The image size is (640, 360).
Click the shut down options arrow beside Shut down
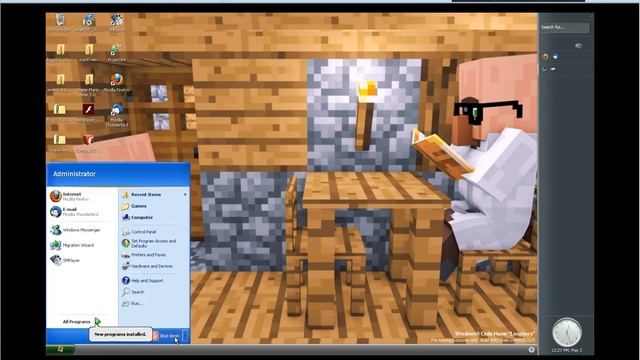185,336
